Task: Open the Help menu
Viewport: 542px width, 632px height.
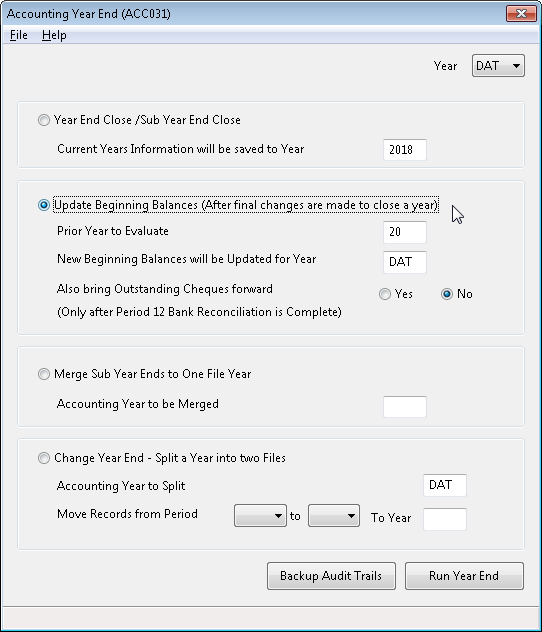Action: coord(54,35)
